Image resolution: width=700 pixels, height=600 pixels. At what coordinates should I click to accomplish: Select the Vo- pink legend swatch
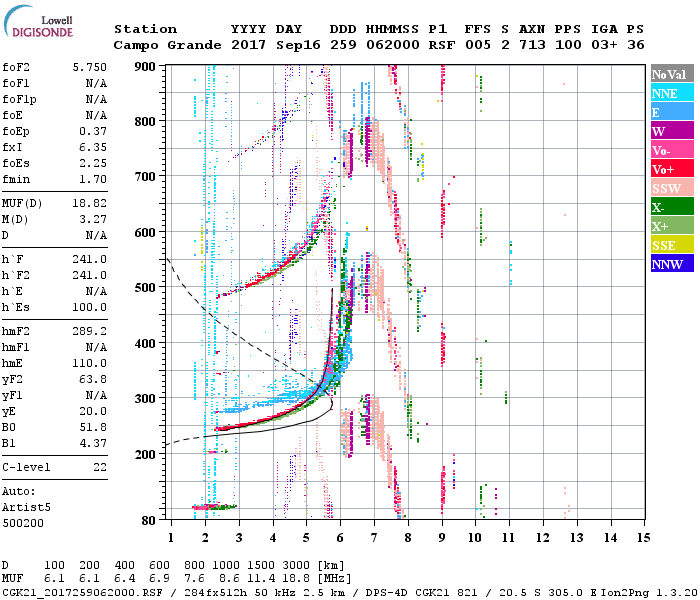click(x=672, y=150)
